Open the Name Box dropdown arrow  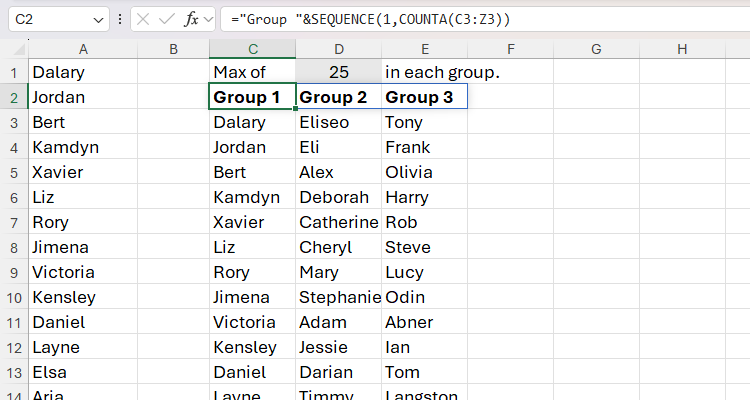click(98, 19)
